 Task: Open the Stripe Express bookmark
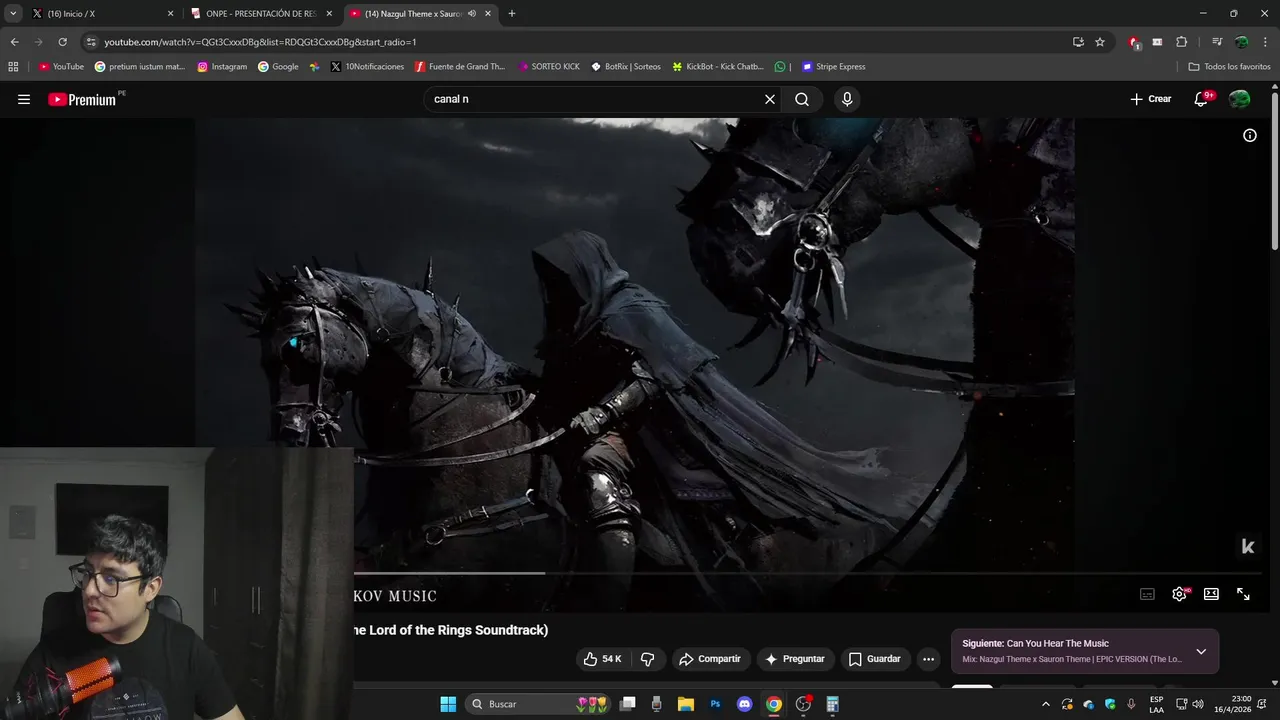833,67
